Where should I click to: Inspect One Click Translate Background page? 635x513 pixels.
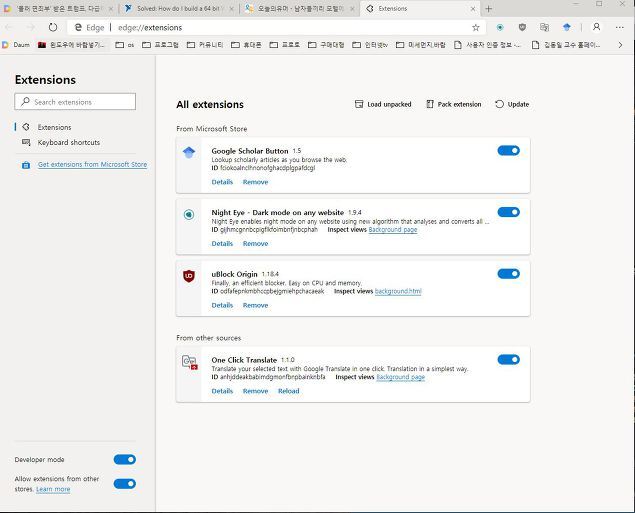point(401,377)
